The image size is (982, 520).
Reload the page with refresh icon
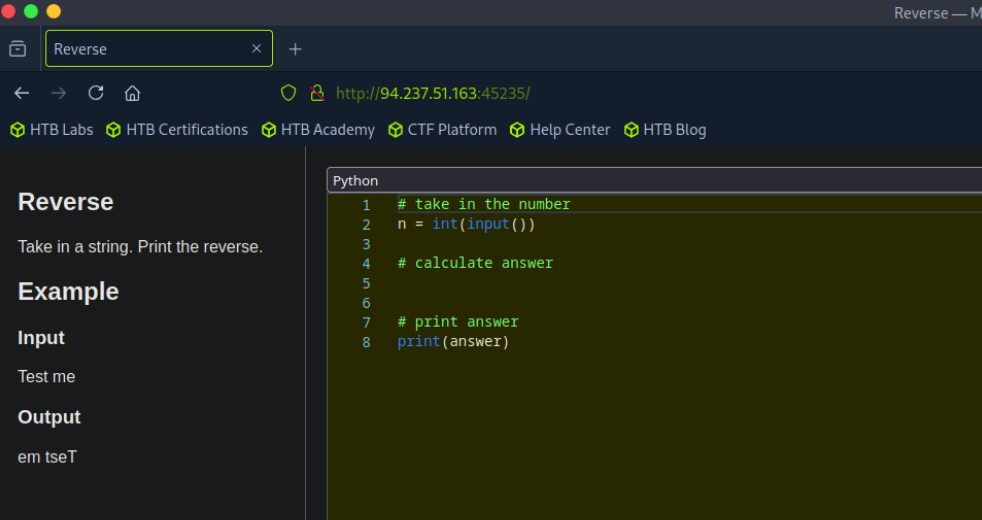coord(96,93)
